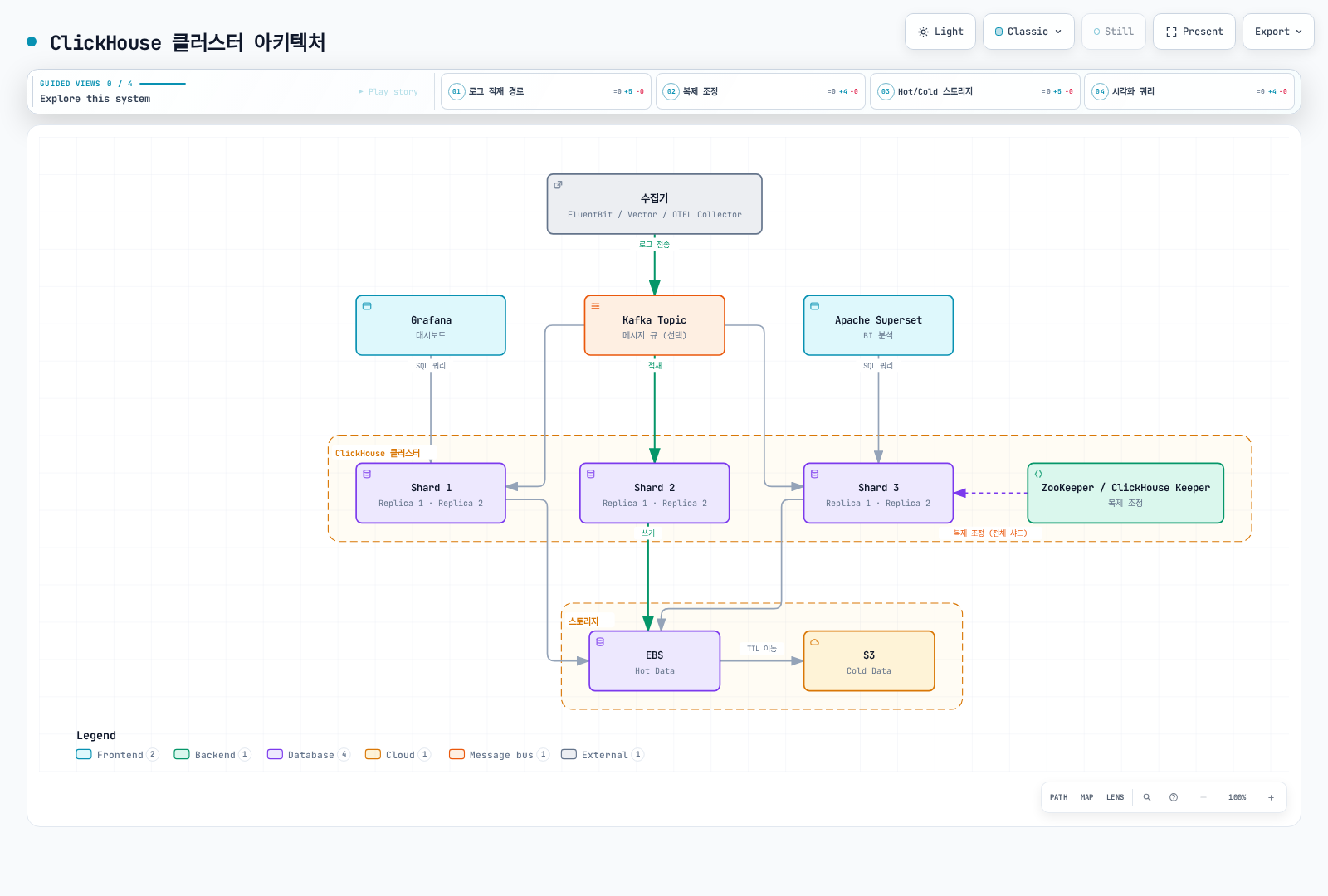Open help with the question mark icon

(x=1174, y=797)
